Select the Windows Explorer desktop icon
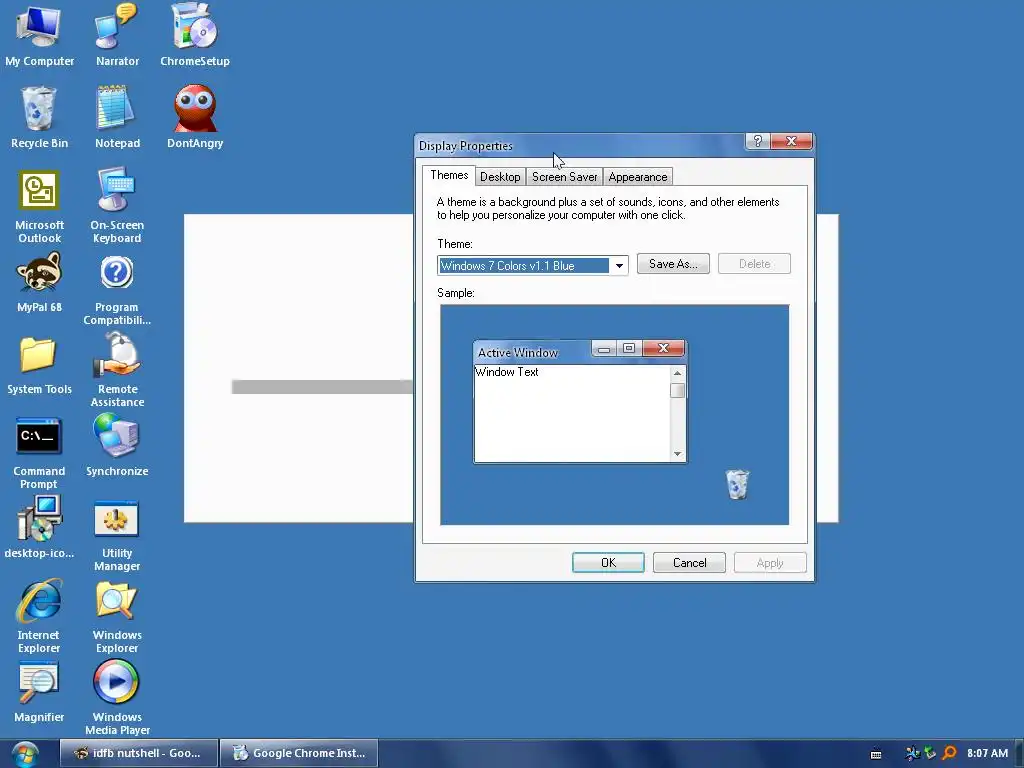Viewport: 1024px width, 768px height. point(117,617)
